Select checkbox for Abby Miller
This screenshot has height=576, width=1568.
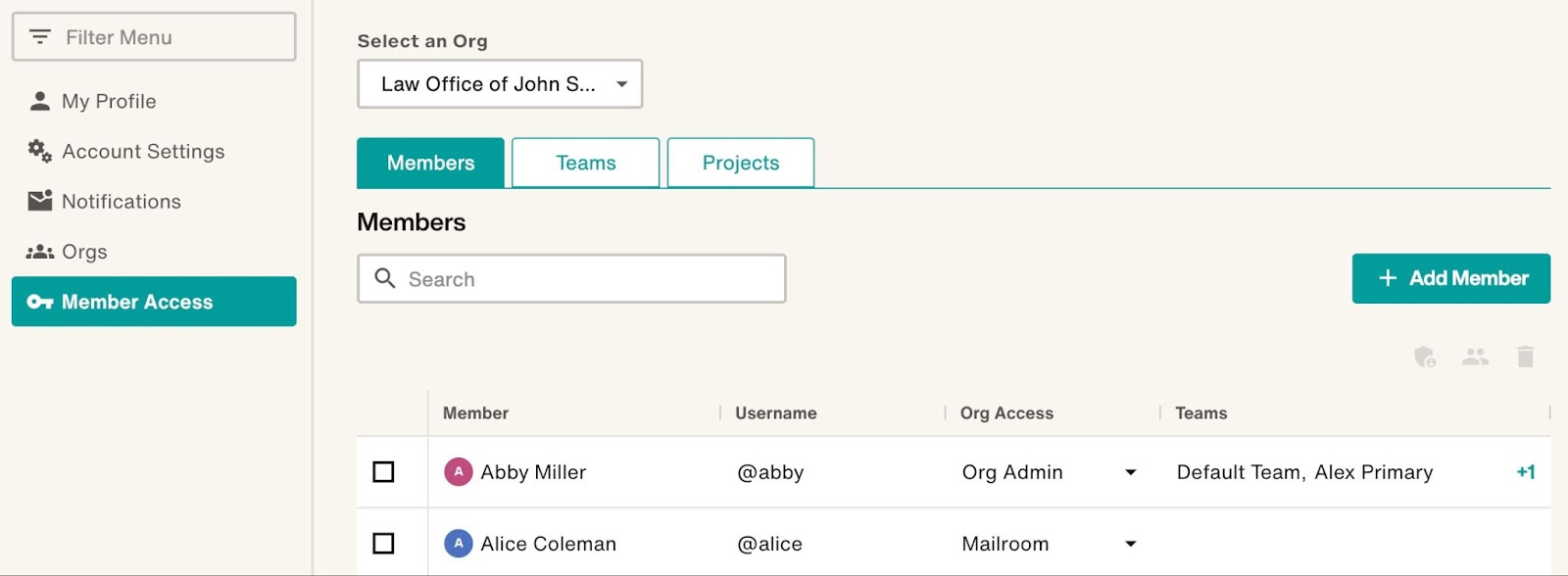click(x=383, y=472)
